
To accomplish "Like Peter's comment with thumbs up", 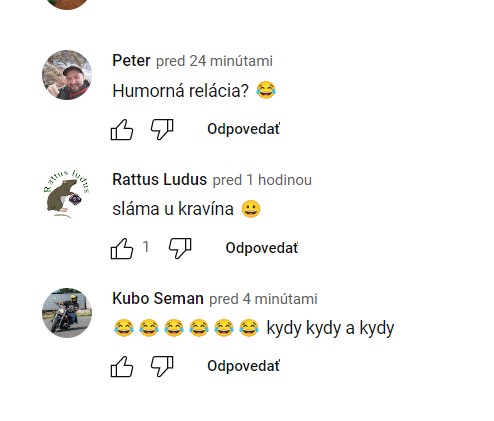I will [122, 129].
